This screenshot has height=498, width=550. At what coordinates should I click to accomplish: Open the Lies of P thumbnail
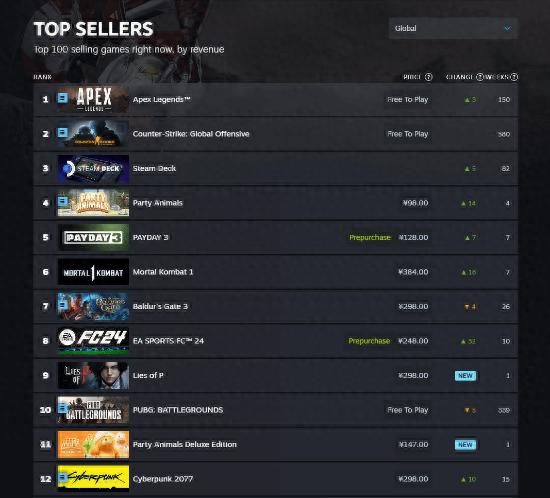(x=93, y=375)
